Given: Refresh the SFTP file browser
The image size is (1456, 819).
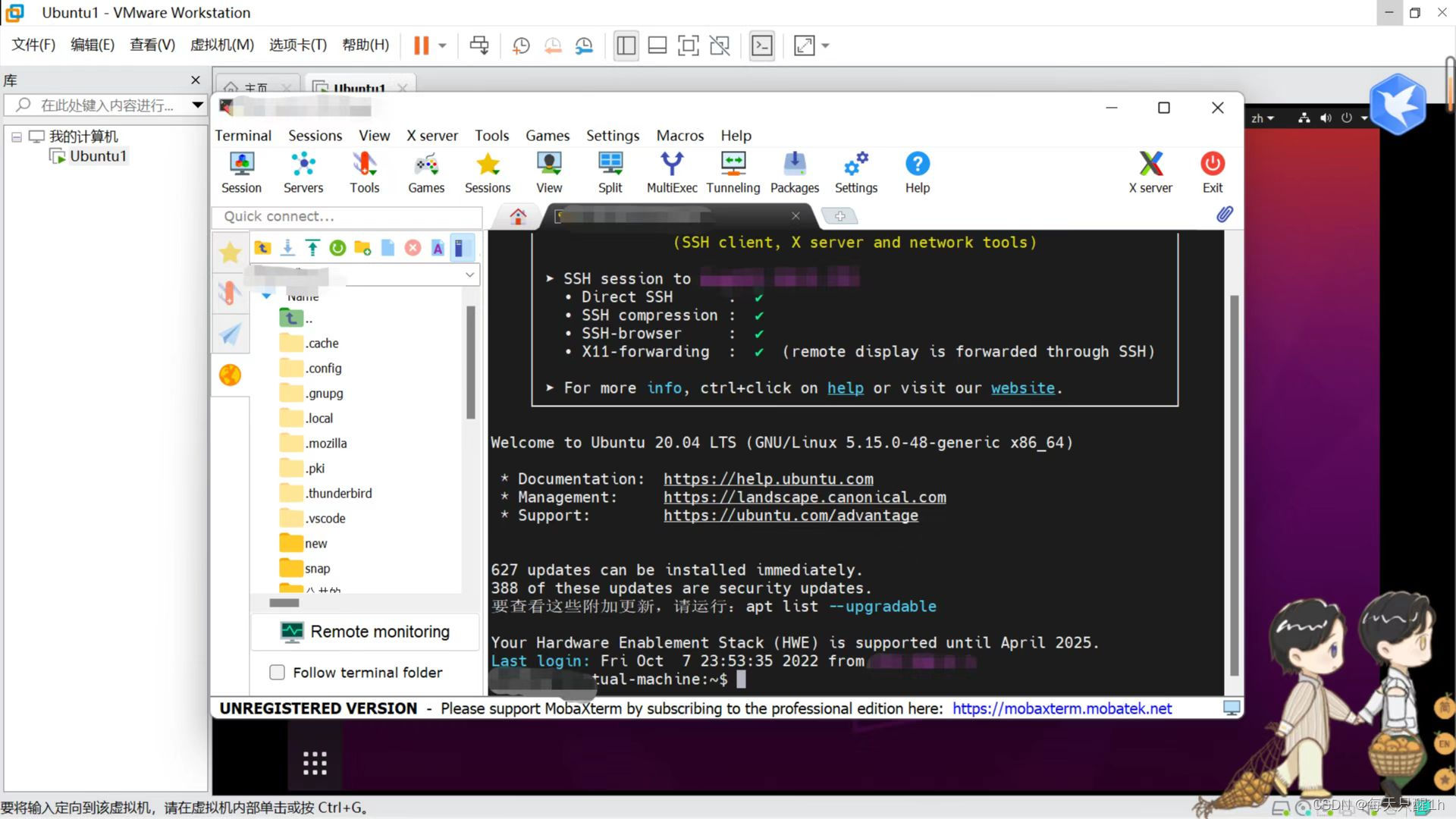Looking at the screenshot, I should tap(337, 248).
